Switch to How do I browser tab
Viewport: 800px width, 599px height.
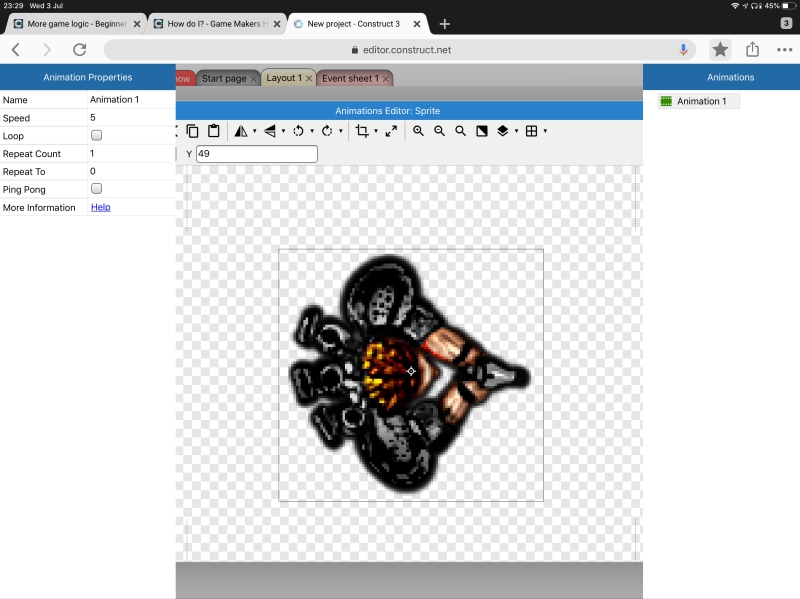coord(217,24)
